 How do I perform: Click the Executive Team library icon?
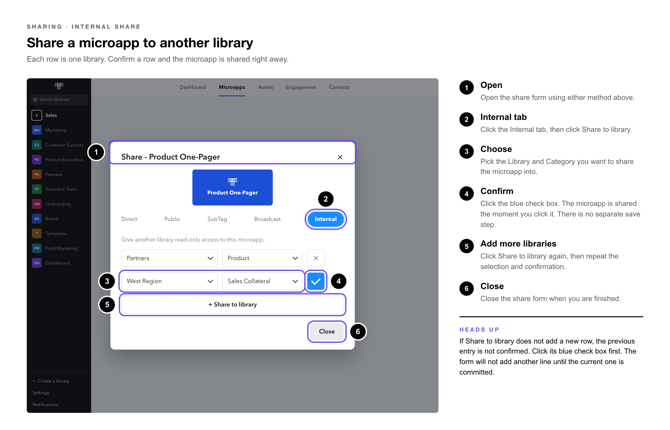tap(37, 189)
